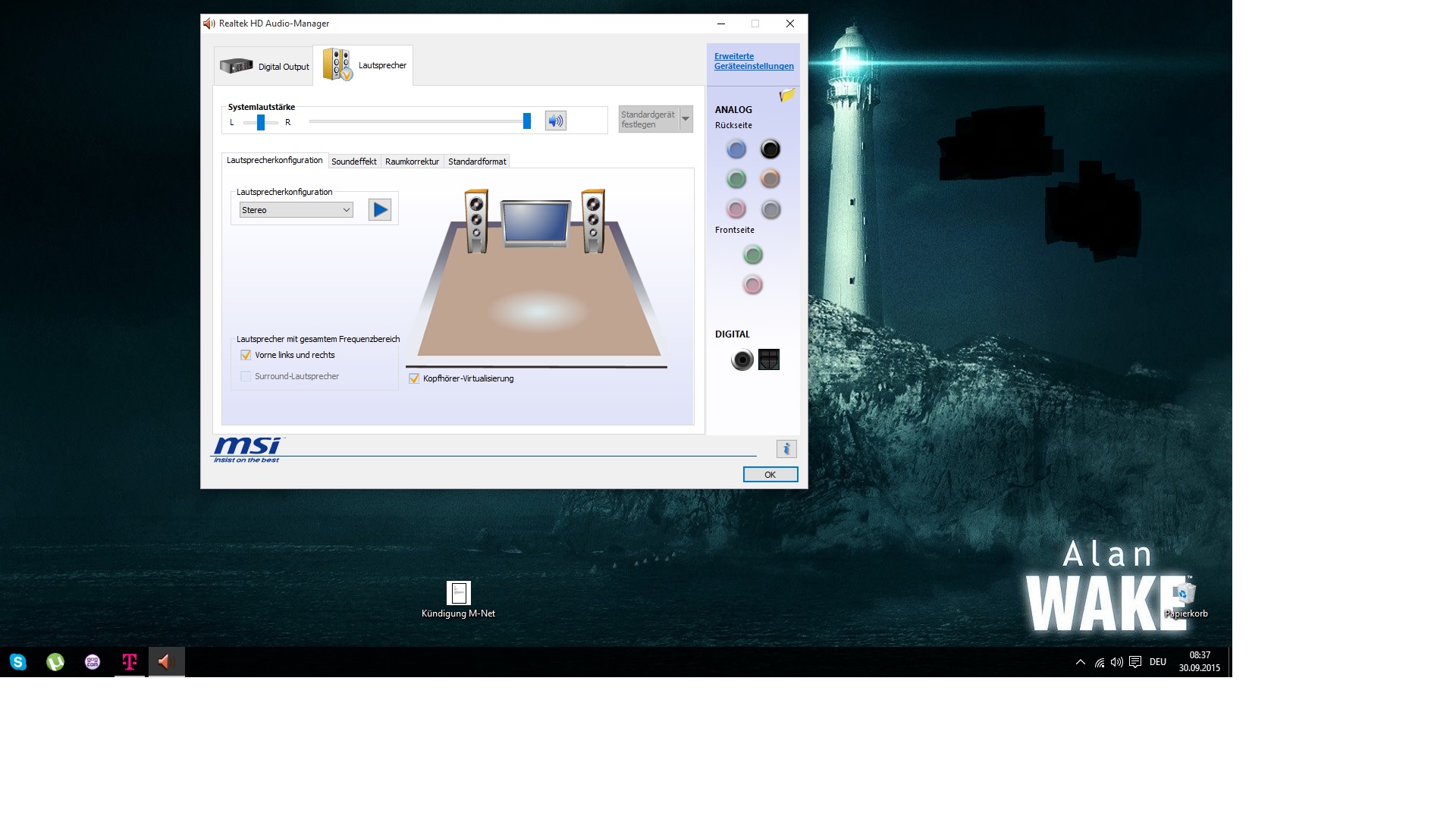Viewport: 1456px width, 819px height.
Task: Click the mute speaker volume icon
Action: click(555, 121)
